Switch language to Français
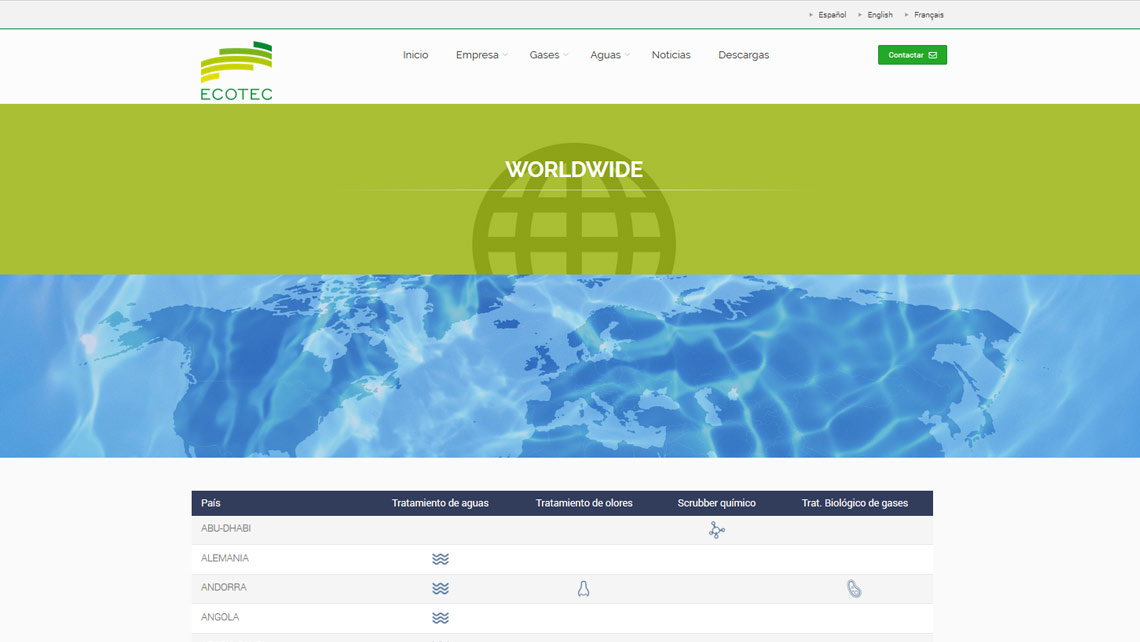1140x642 pixels. [928, 14]
